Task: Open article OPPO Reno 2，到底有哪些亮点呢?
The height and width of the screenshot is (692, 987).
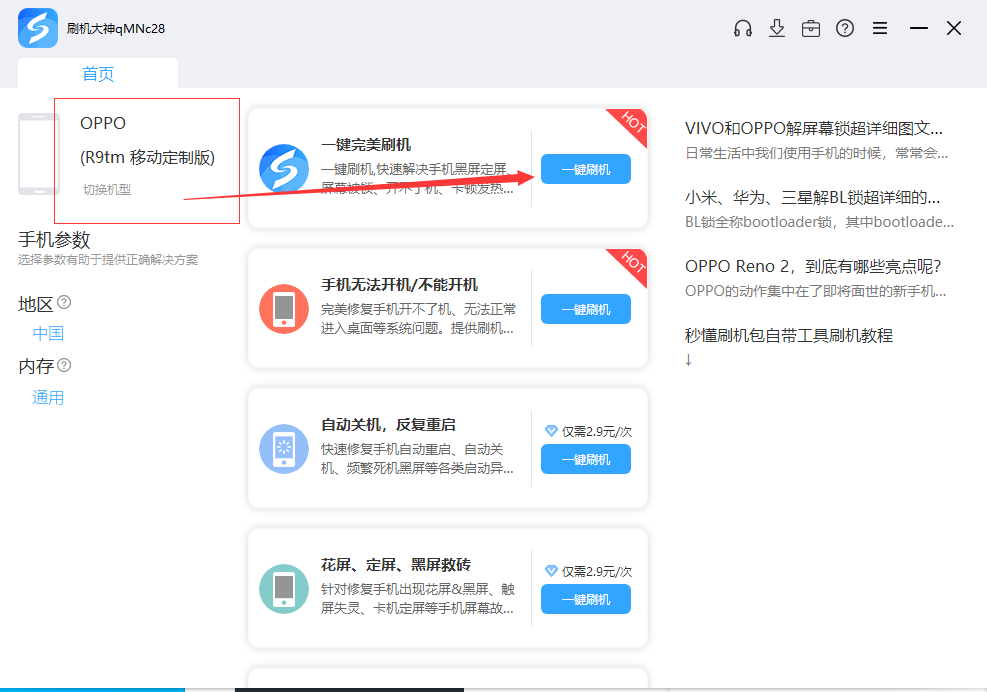Action: pyautogui.click(x=813, y=266)
